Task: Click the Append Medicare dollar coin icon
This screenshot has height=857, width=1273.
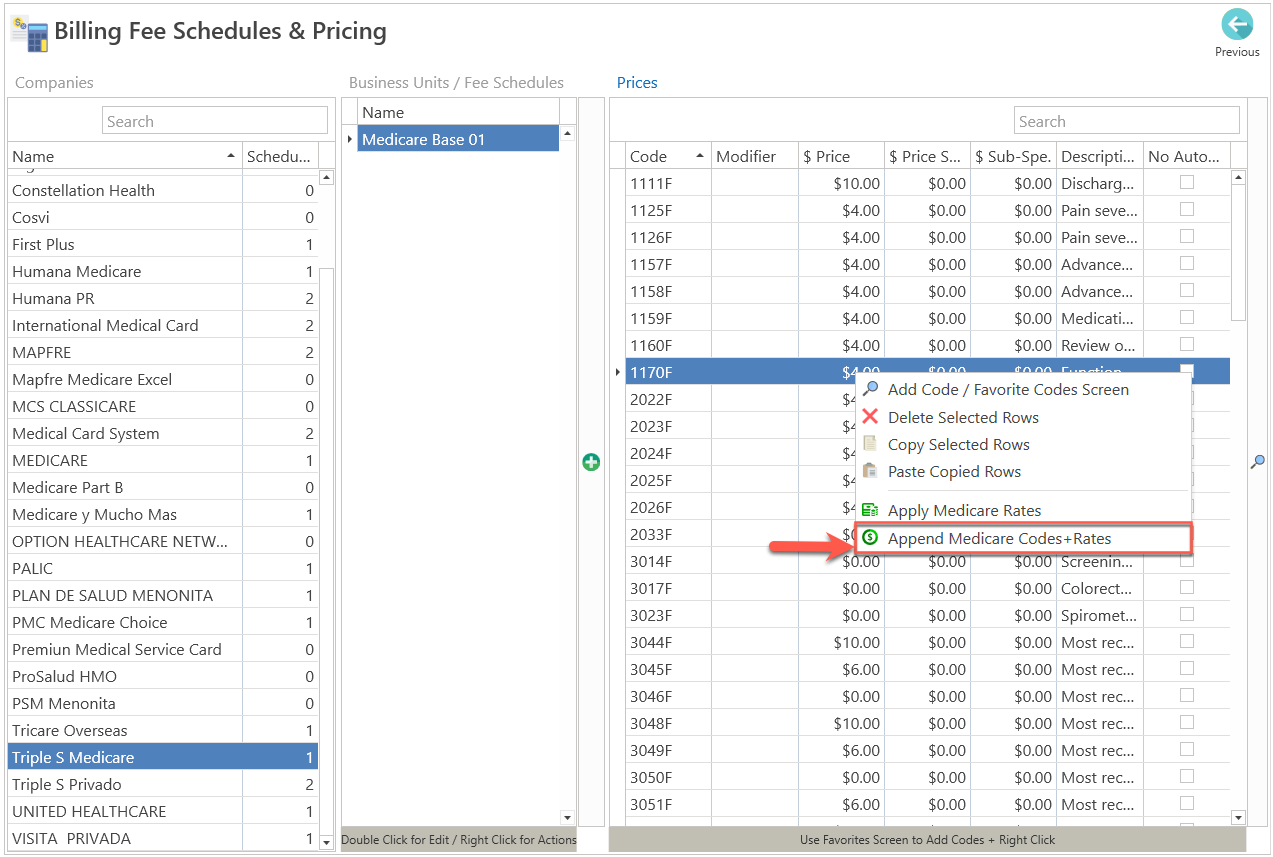Action: pyautogui.click(x=870, y=538)
